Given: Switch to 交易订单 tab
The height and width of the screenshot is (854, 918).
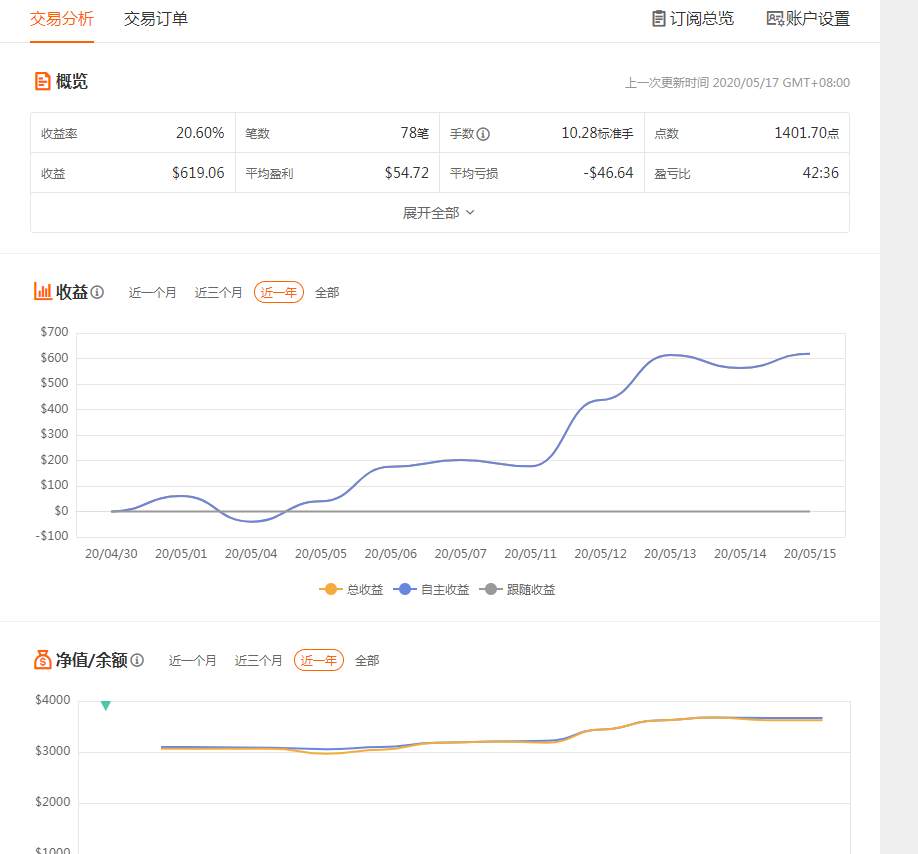Looking at the screenshot, I should click(156, 19).
